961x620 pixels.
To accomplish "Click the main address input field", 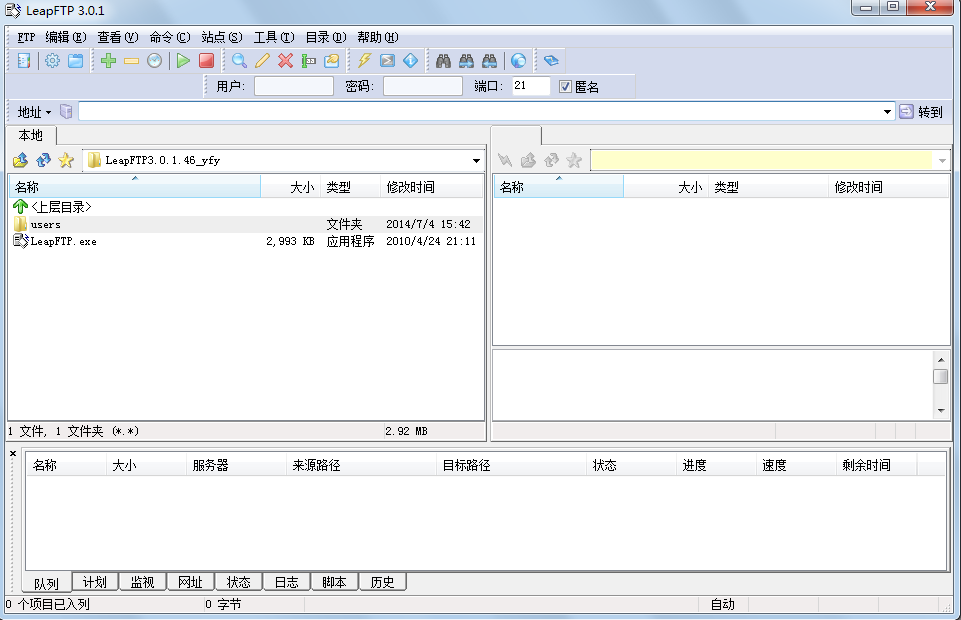I will (480, 112).
